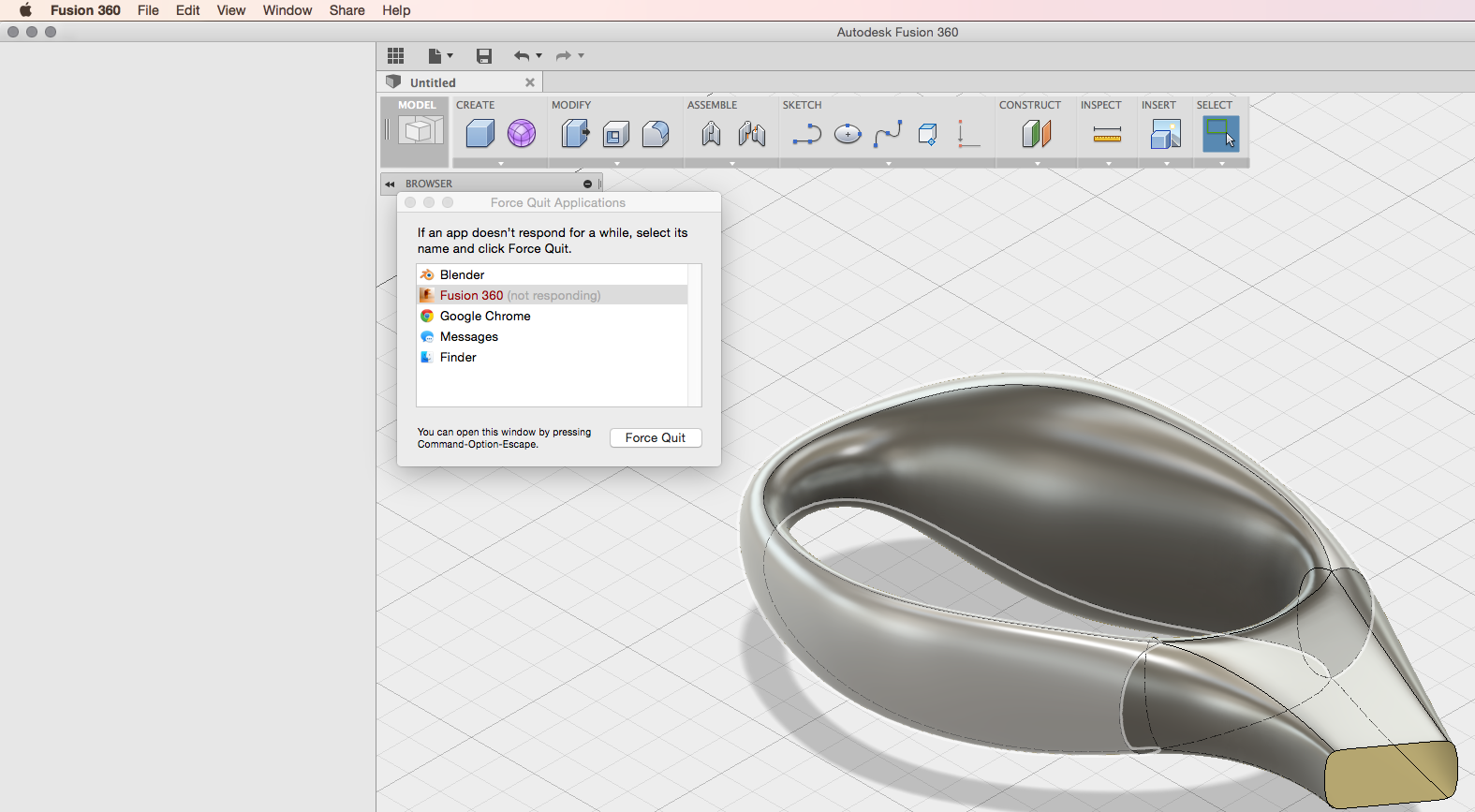Select the Sketch Ellipse tool
Image resolution: width=1475 pixels, height=812 pixels.
point(848,135)
